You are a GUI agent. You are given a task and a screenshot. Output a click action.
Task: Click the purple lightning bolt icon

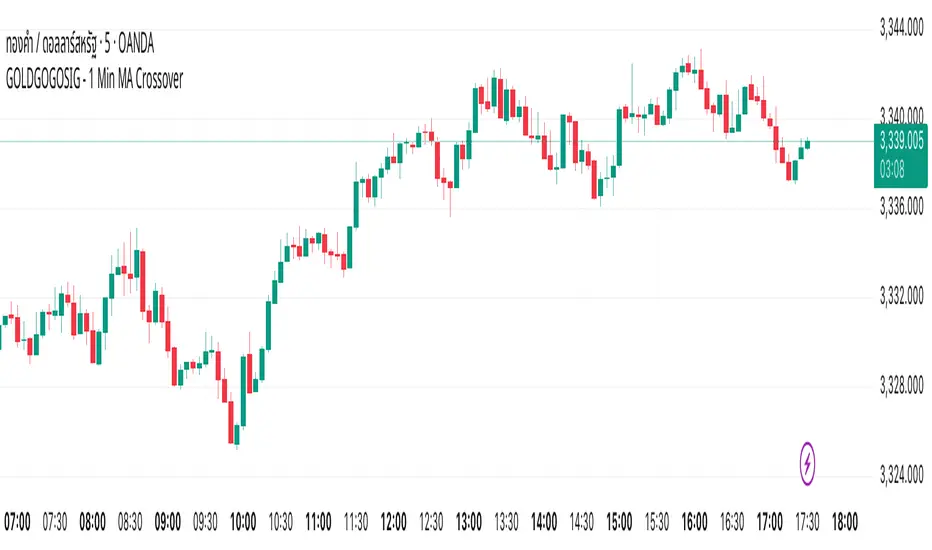point(807,463)
